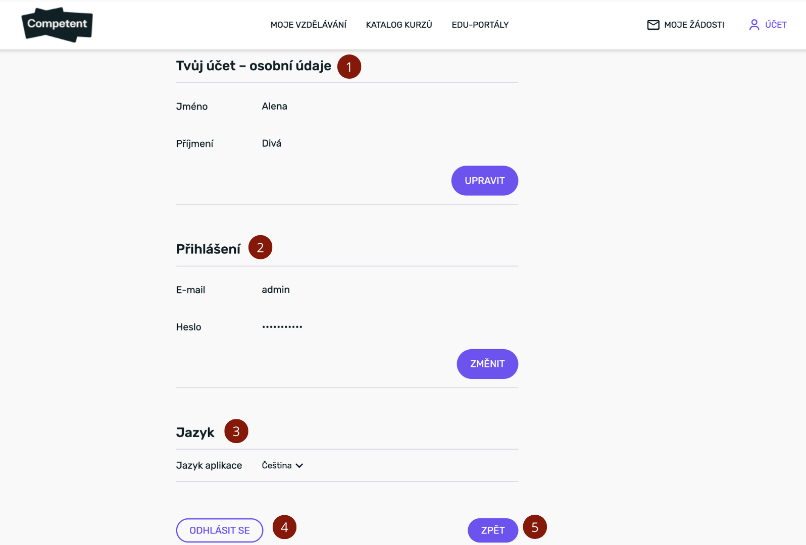Click the chevron next to Čeština
This screenshot has height=545, width=806.
(299, 465)
